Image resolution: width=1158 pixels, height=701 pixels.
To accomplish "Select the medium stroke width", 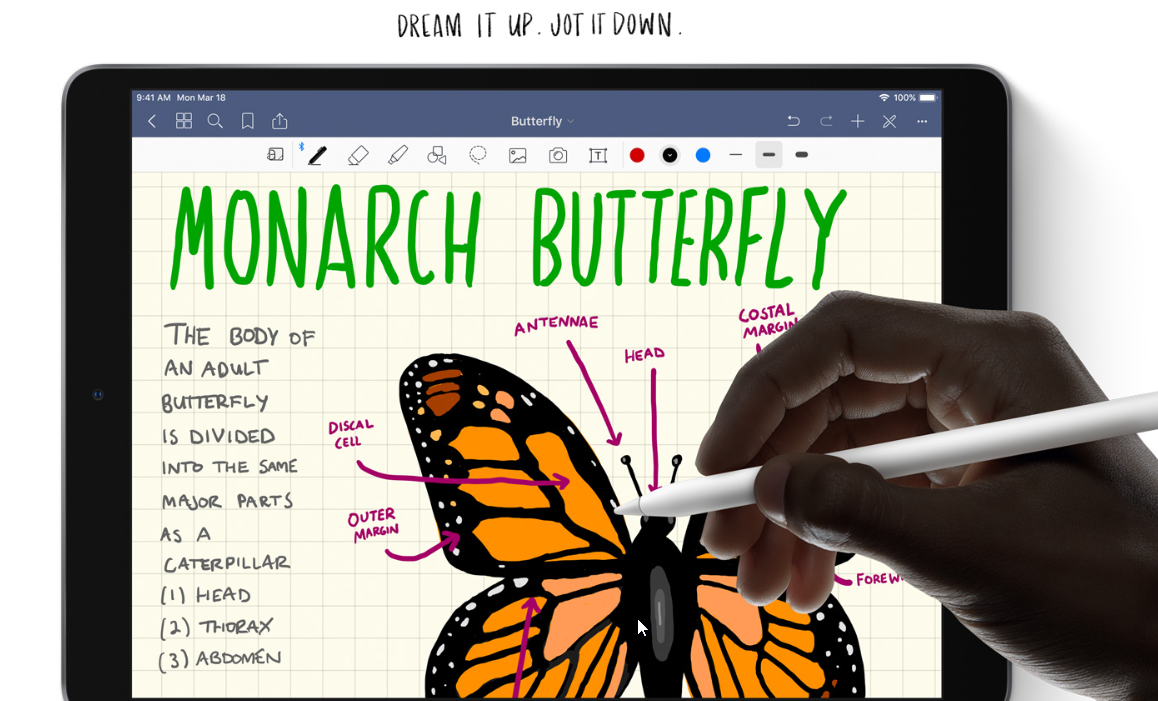I will pyautogui.click(x=769, y=155).
